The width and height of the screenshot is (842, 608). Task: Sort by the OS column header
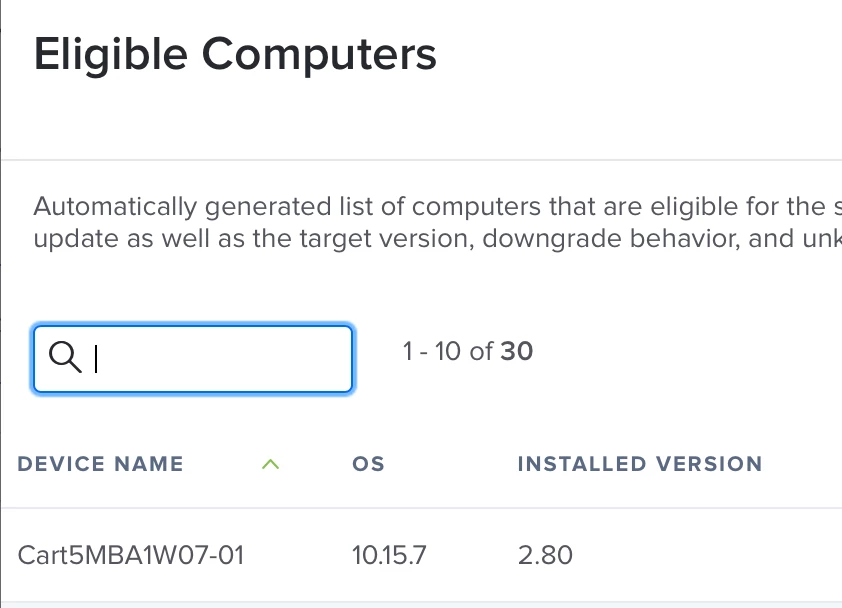pos(368,464)
